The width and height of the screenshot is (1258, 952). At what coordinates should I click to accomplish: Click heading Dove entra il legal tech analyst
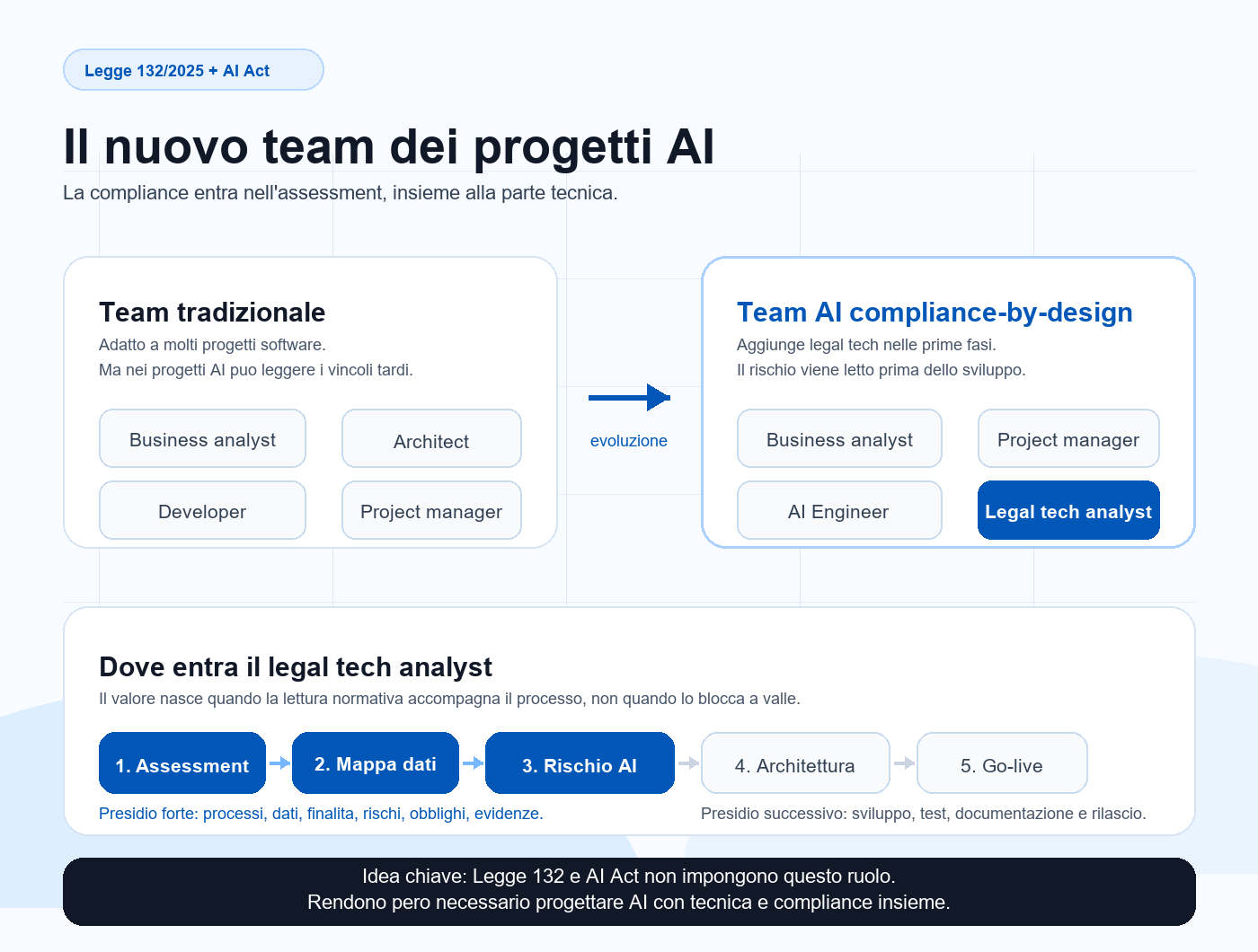tap(296, 667)
